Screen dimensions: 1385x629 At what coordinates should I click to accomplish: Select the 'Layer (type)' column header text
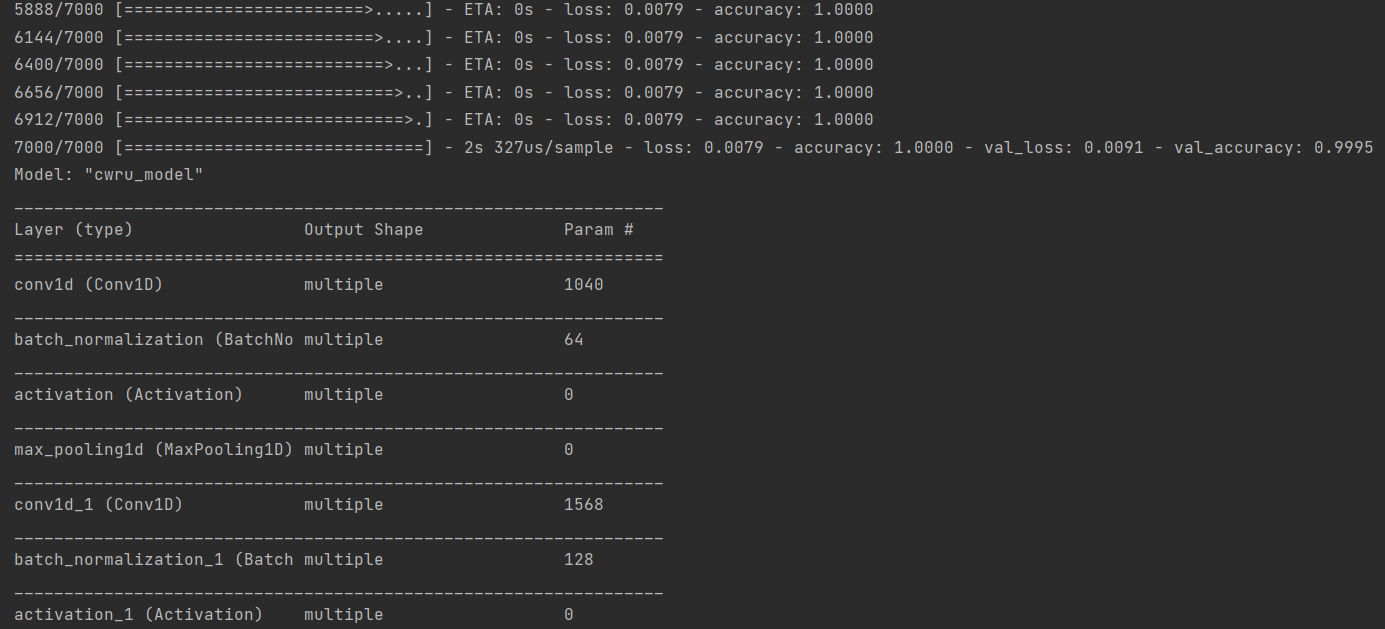click(73, 229)
